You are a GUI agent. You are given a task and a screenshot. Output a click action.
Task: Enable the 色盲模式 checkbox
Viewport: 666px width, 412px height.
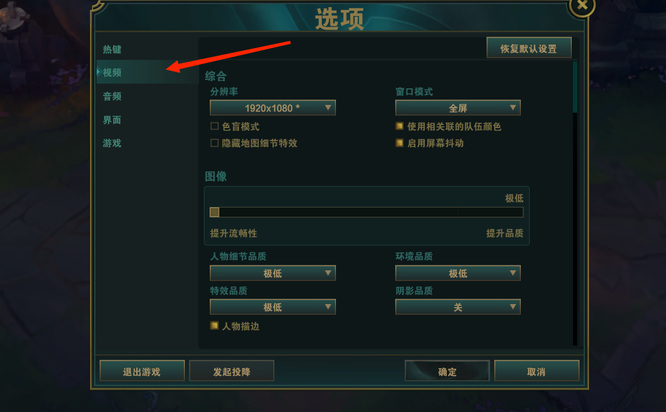pyautogui.click(x=214, y=127)
